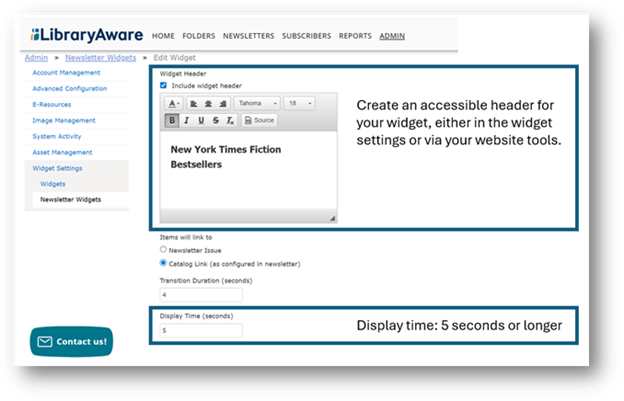Image resolution: width=624 pixels, height=401 pixels.
Task: Select the Newsletter Issue radio option
Action: point(163,249)
